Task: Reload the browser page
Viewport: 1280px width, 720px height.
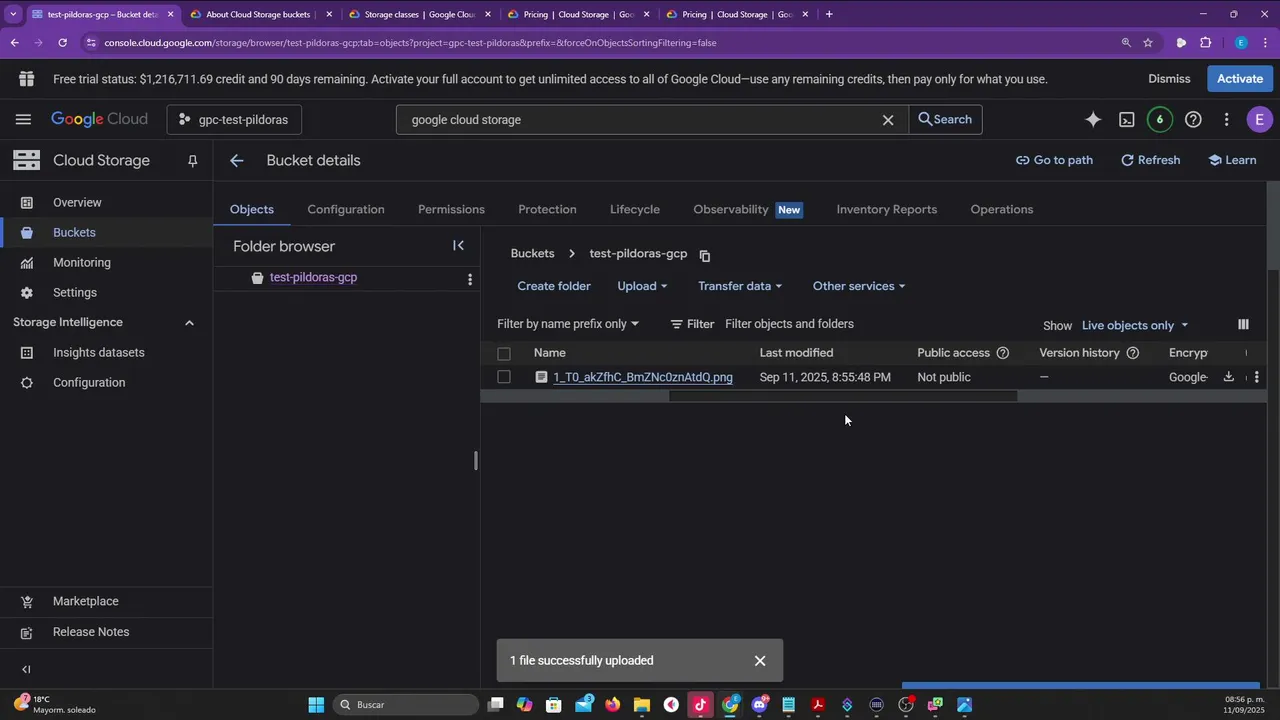Action: 62,42
